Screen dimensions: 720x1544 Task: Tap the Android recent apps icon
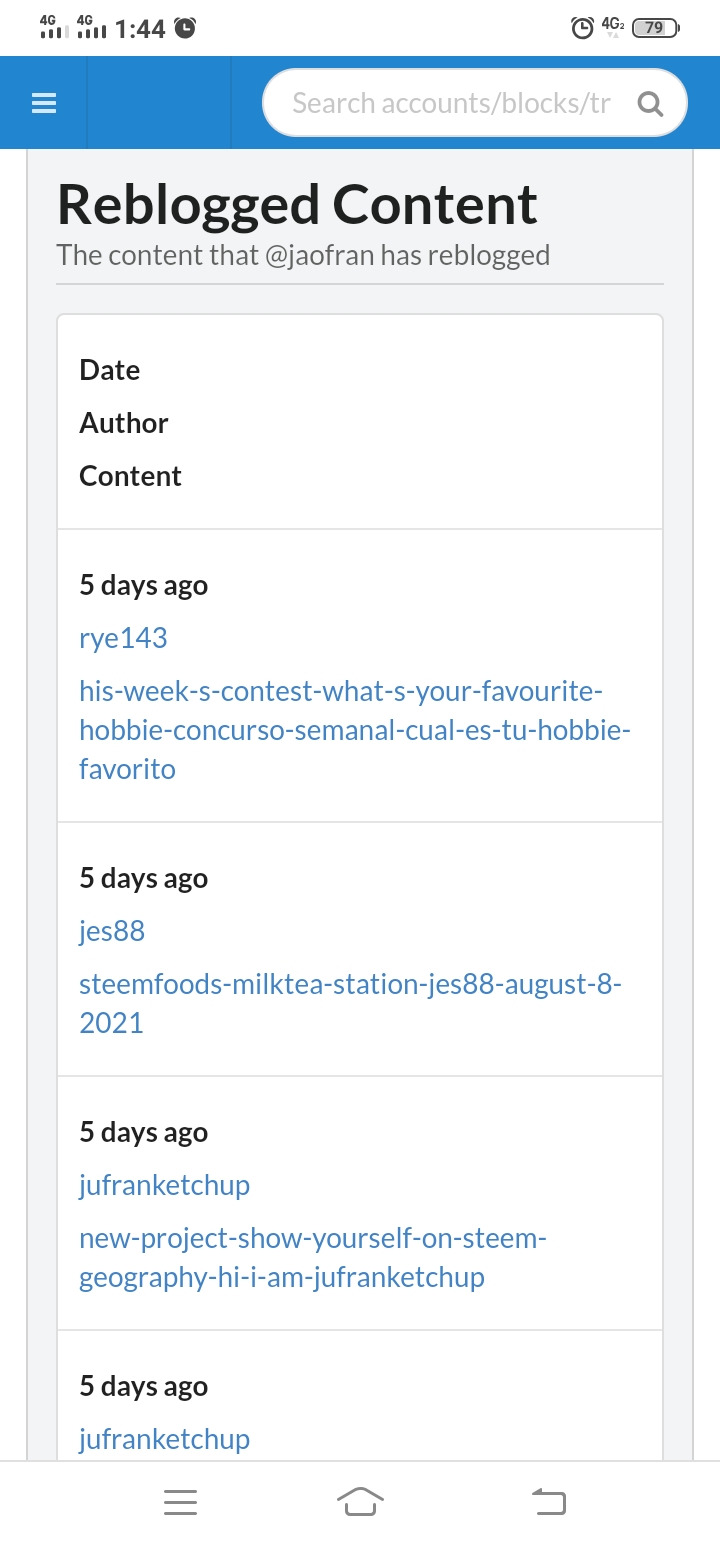point(180,1501)
